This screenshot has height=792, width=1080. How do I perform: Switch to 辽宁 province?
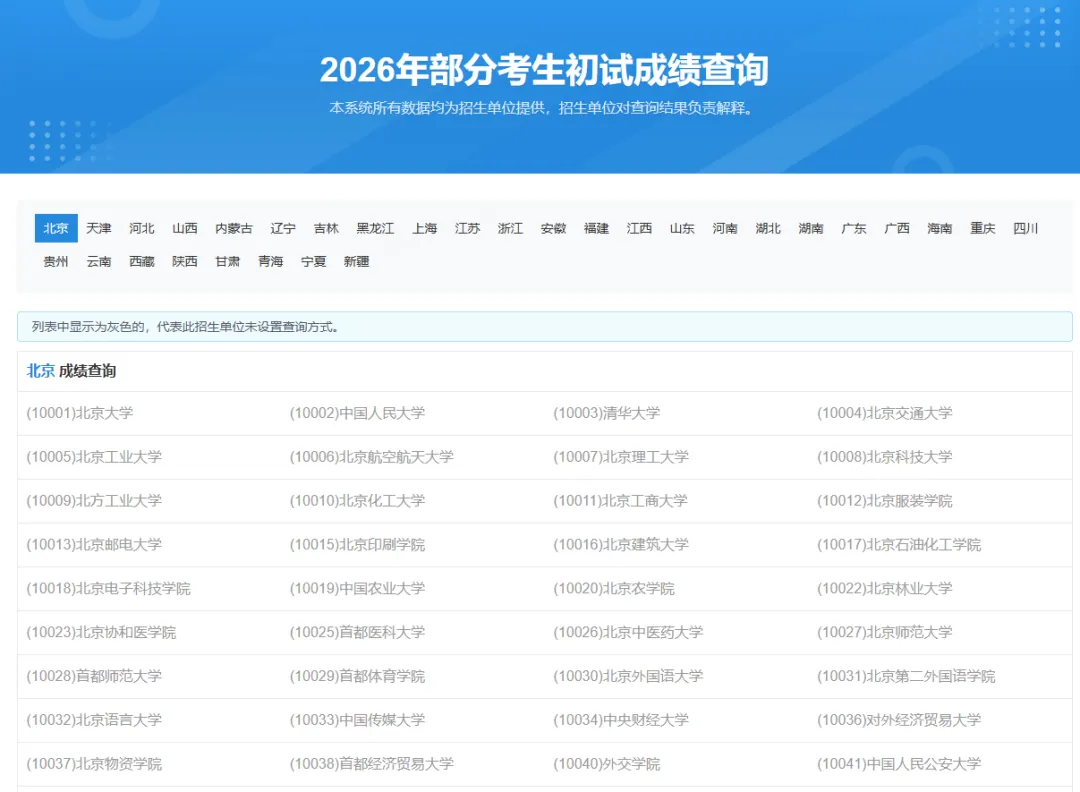click(283, 228)
